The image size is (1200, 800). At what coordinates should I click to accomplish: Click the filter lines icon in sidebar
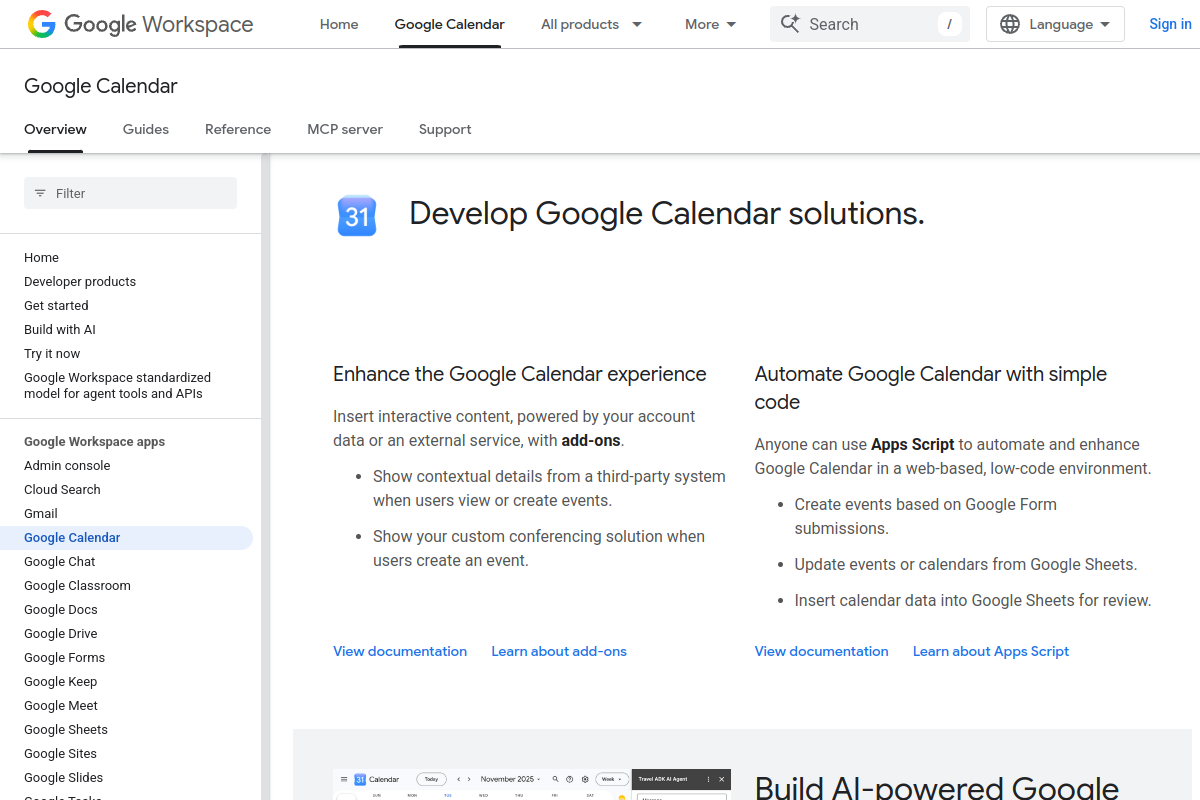click(40, 193)
